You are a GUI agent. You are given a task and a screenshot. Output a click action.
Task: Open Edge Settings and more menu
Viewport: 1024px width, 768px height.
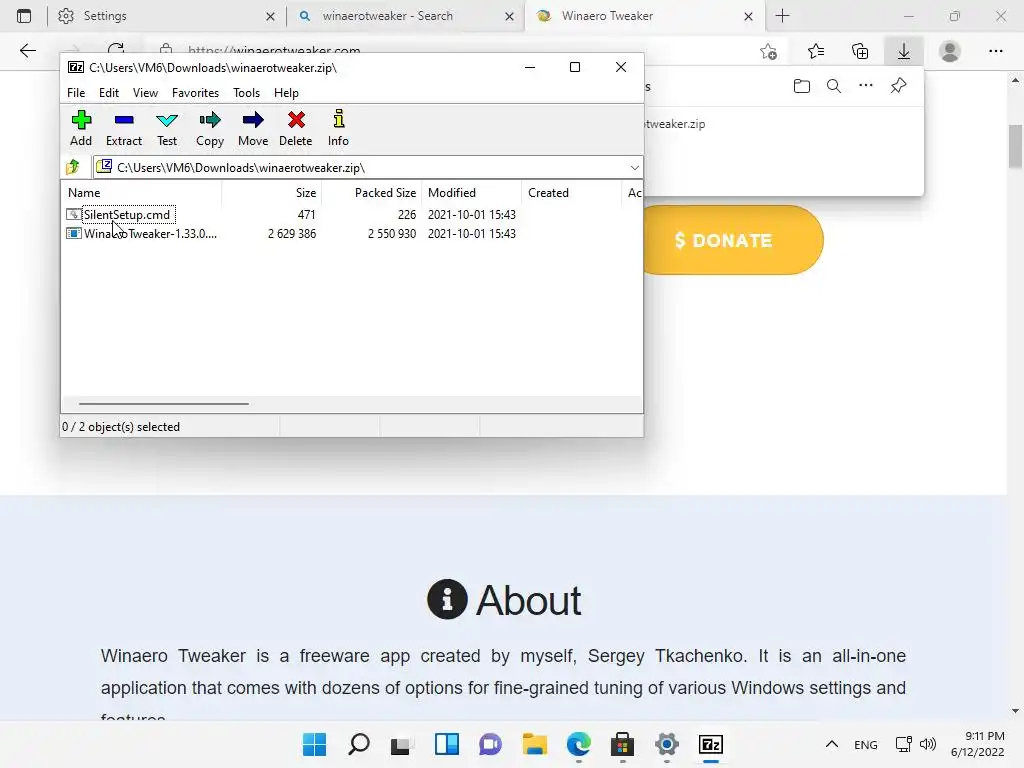coord(995,51)
